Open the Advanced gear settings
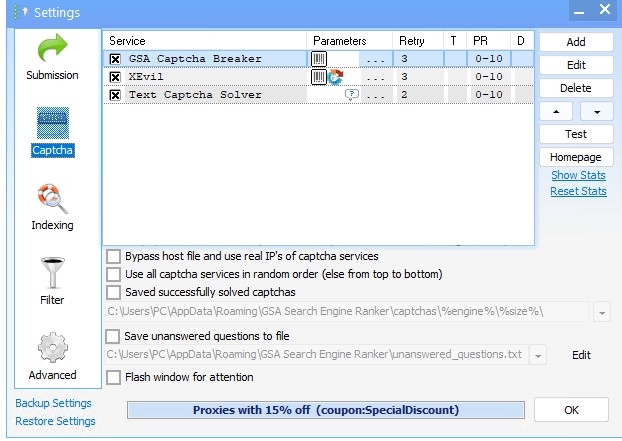This screenshot has height=441, width=622. coord(52,355)
